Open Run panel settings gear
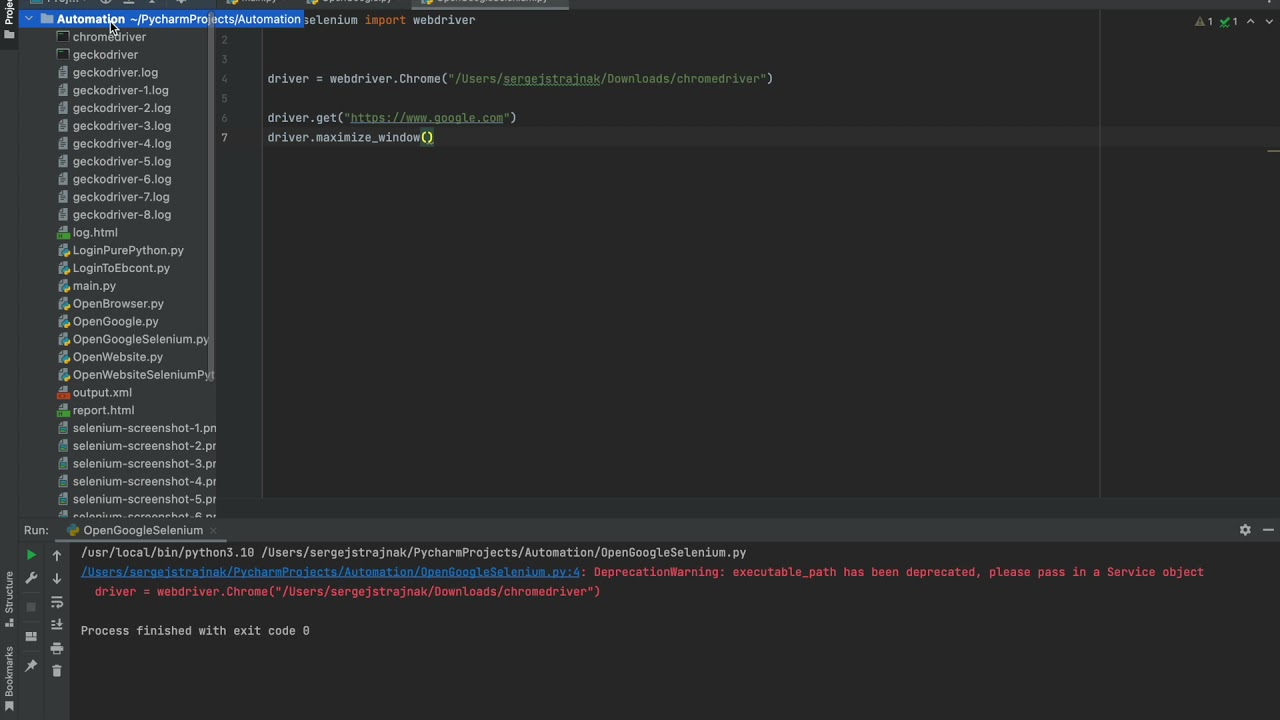 pyautogui.click(x=1245, y=530)
